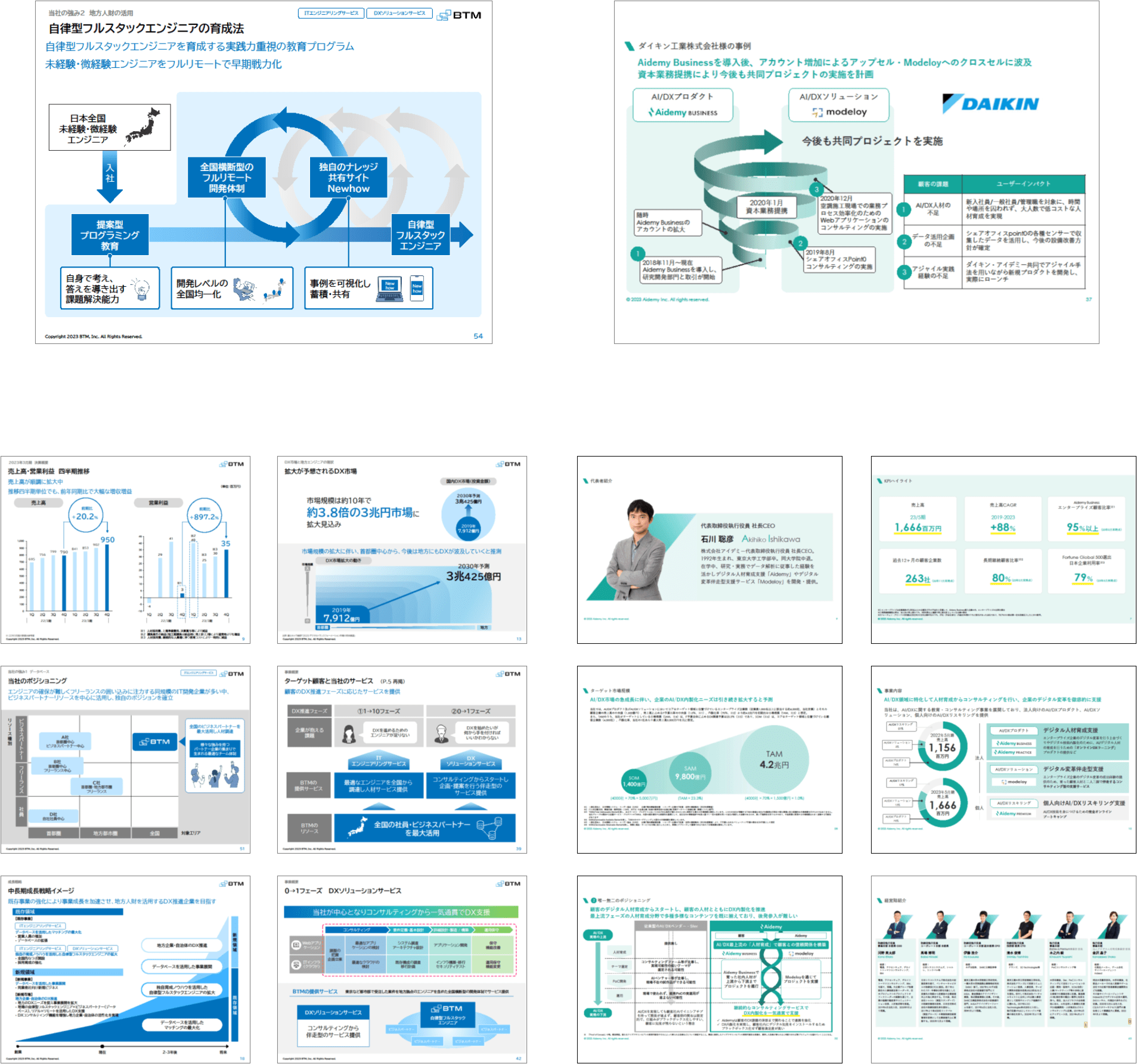1137x1064 pixels.
Task: Click the 263社 customer count KPI card
Action: pos(918,571)
